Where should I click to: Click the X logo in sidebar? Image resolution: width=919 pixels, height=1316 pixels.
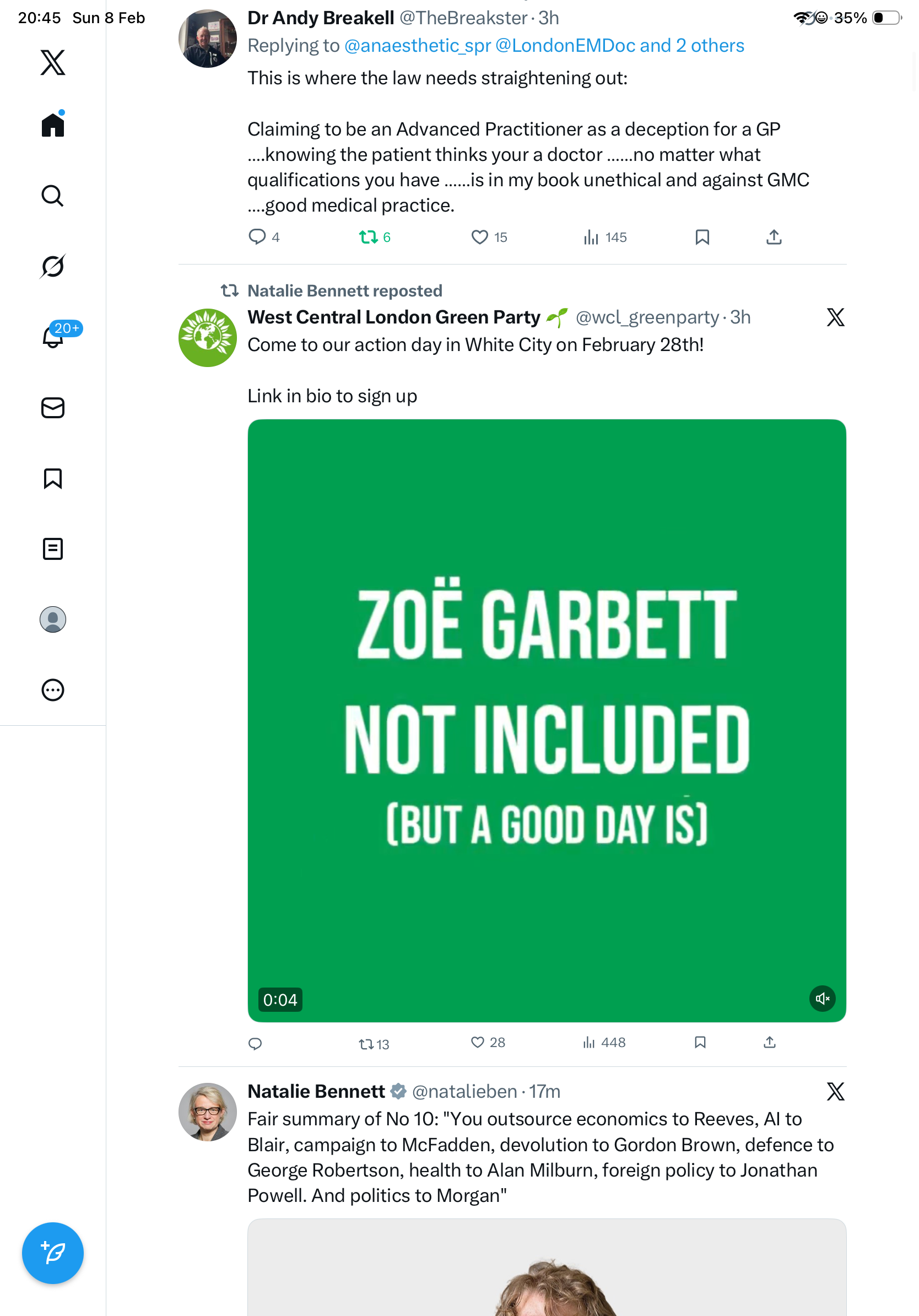pos(53,62)
